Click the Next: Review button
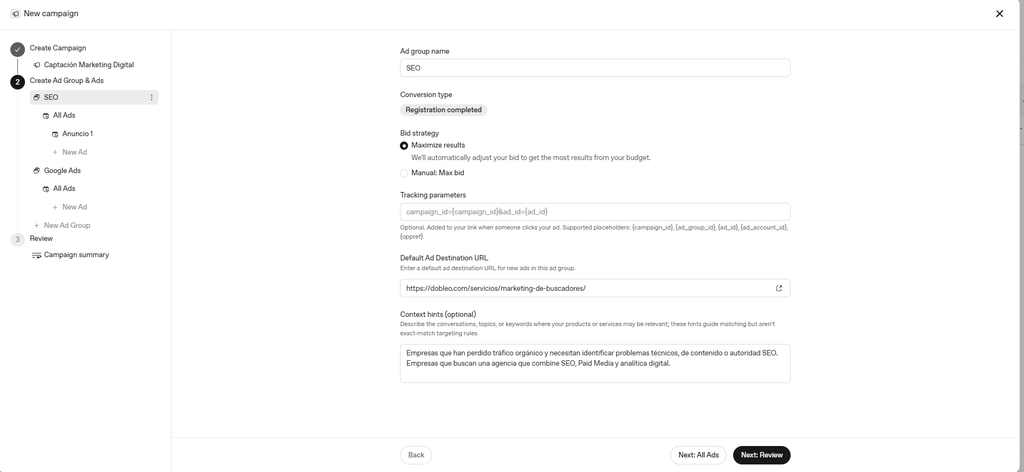This screenshot has width=1024, height=472. click(761, 455)
